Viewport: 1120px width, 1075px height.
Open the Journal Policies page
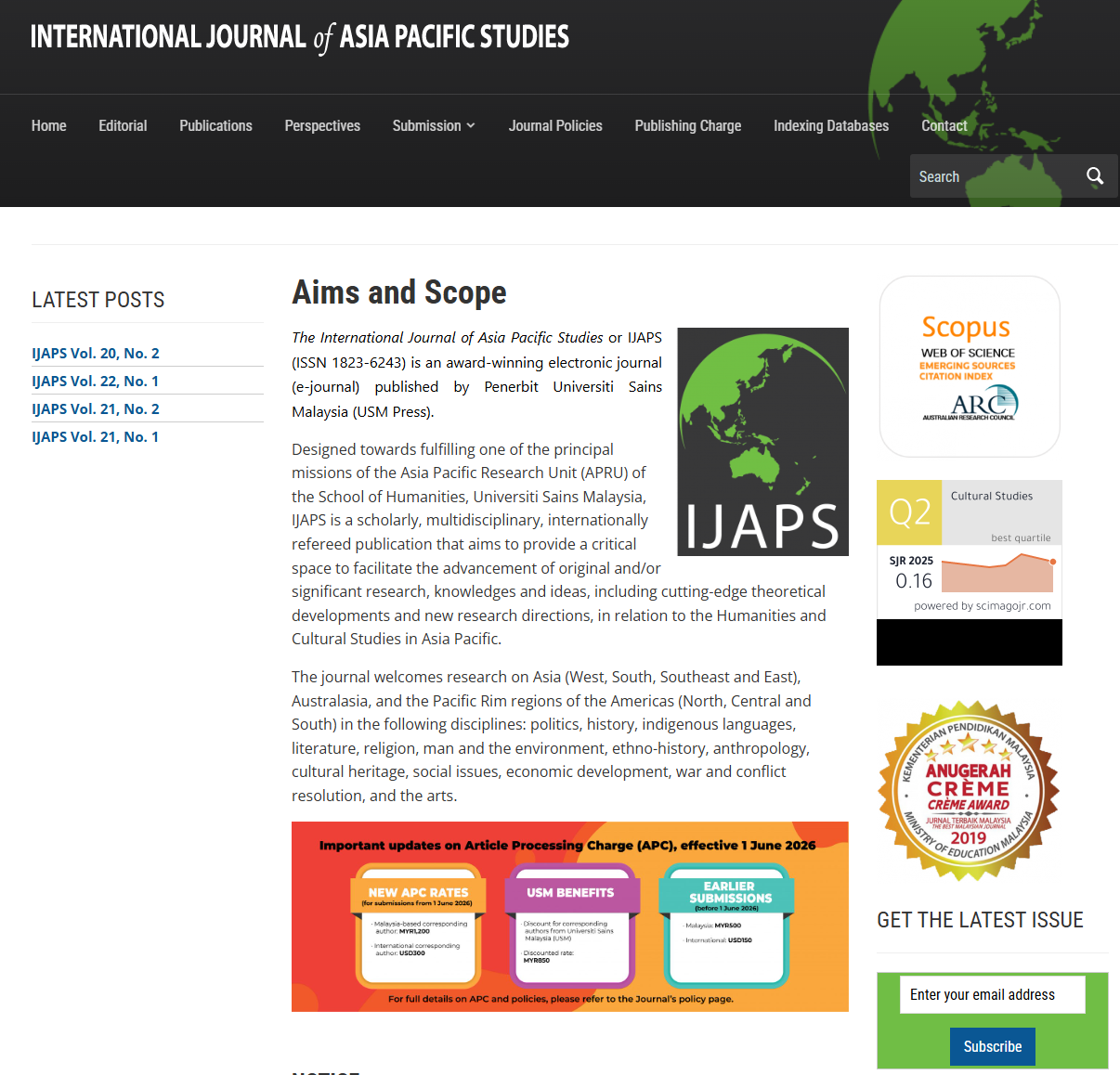pos(555,125)
